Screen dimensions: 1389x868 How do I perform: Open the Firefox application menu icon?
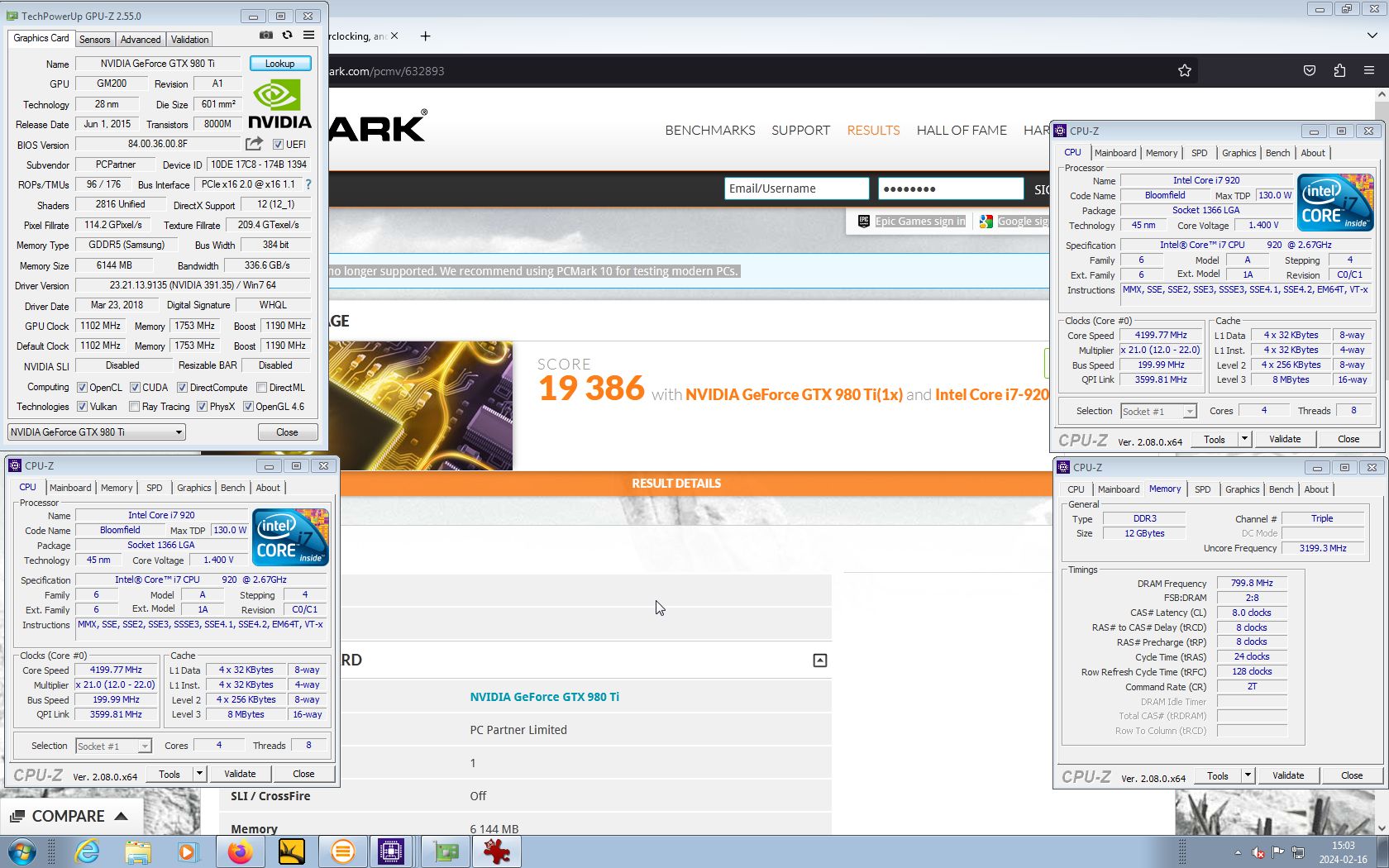1369,71
